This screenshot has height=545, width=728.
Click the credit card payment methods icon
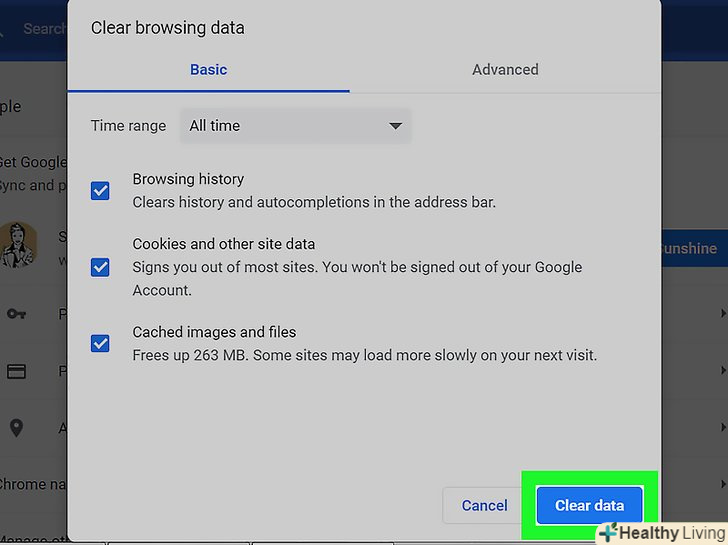pyautogui.click(x=16, y=371)
